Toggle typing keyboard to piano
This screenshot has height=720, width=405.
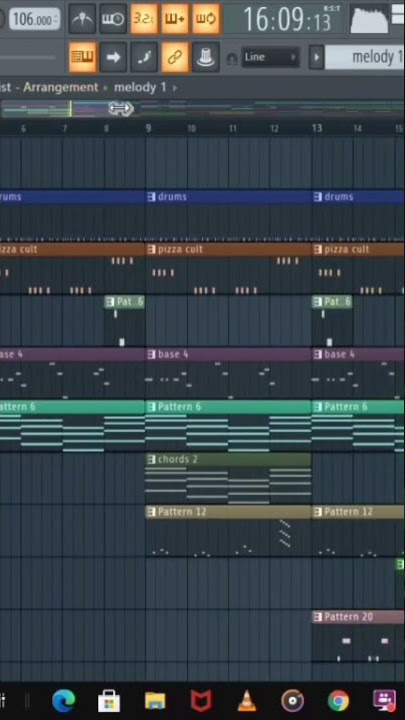pyautogui.click(x=82, y=57)
